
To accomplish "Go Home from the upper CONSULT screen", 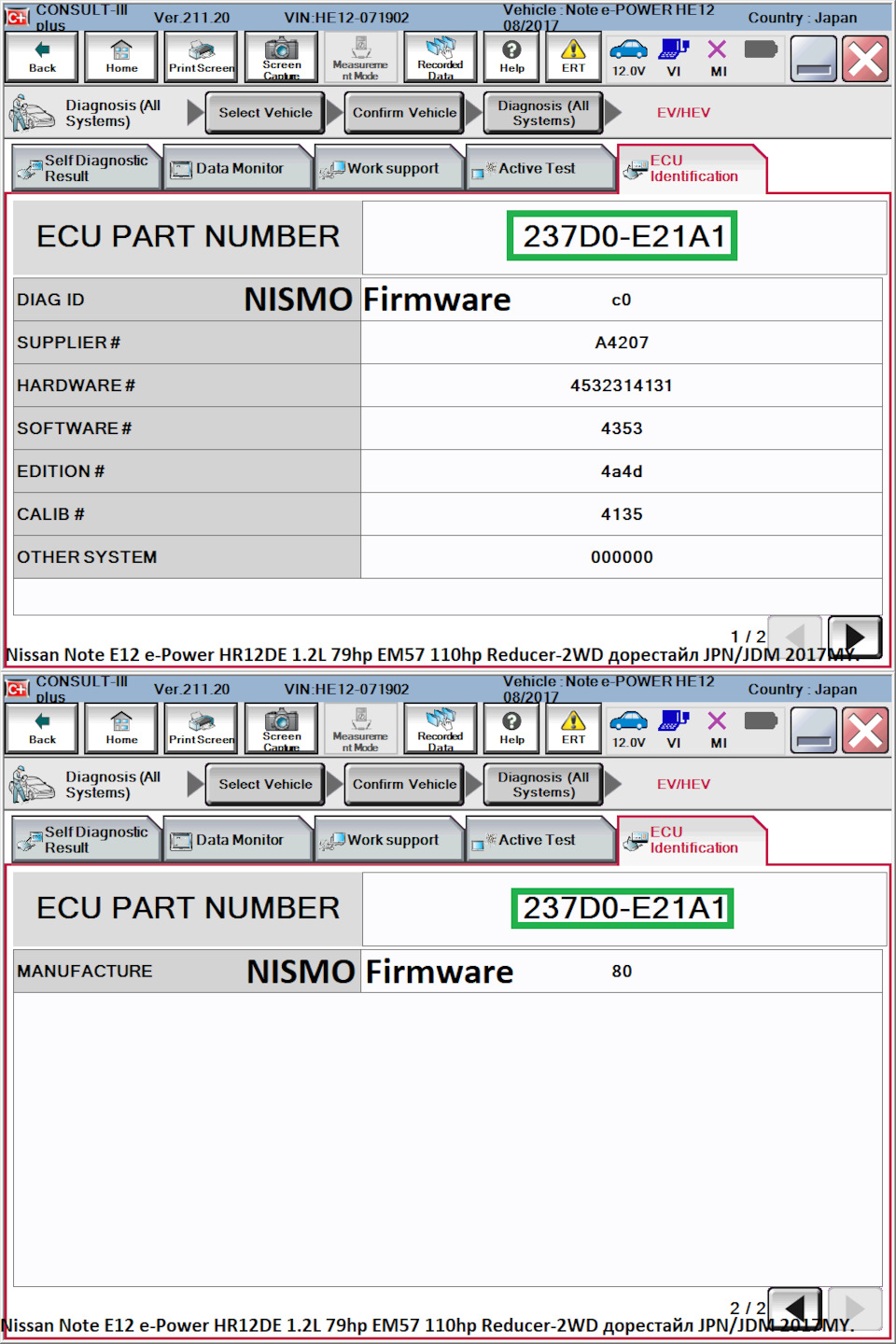I will click(x=121, y=57).
